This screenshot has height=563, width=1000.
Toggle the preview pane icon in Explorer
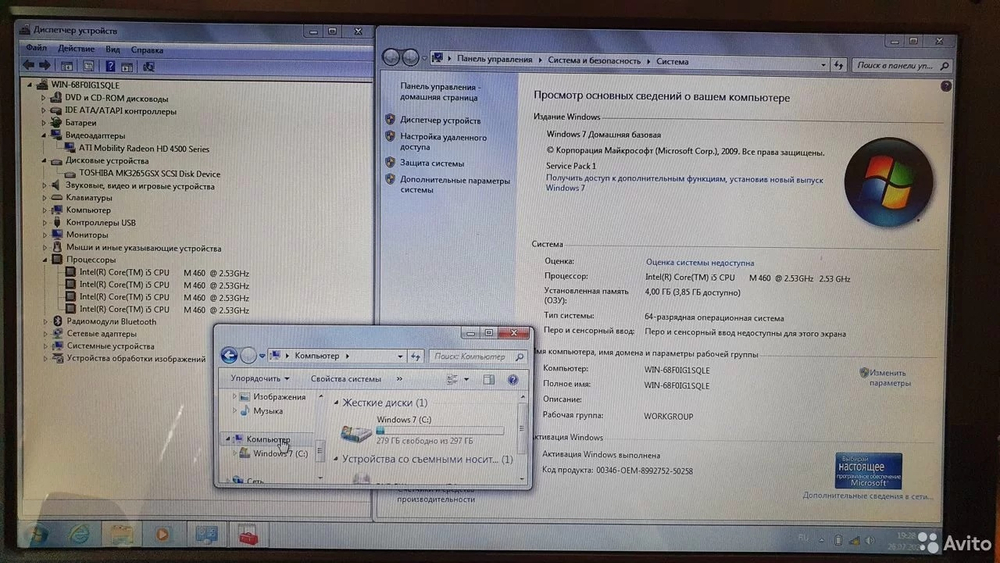[x=489, y=379]
